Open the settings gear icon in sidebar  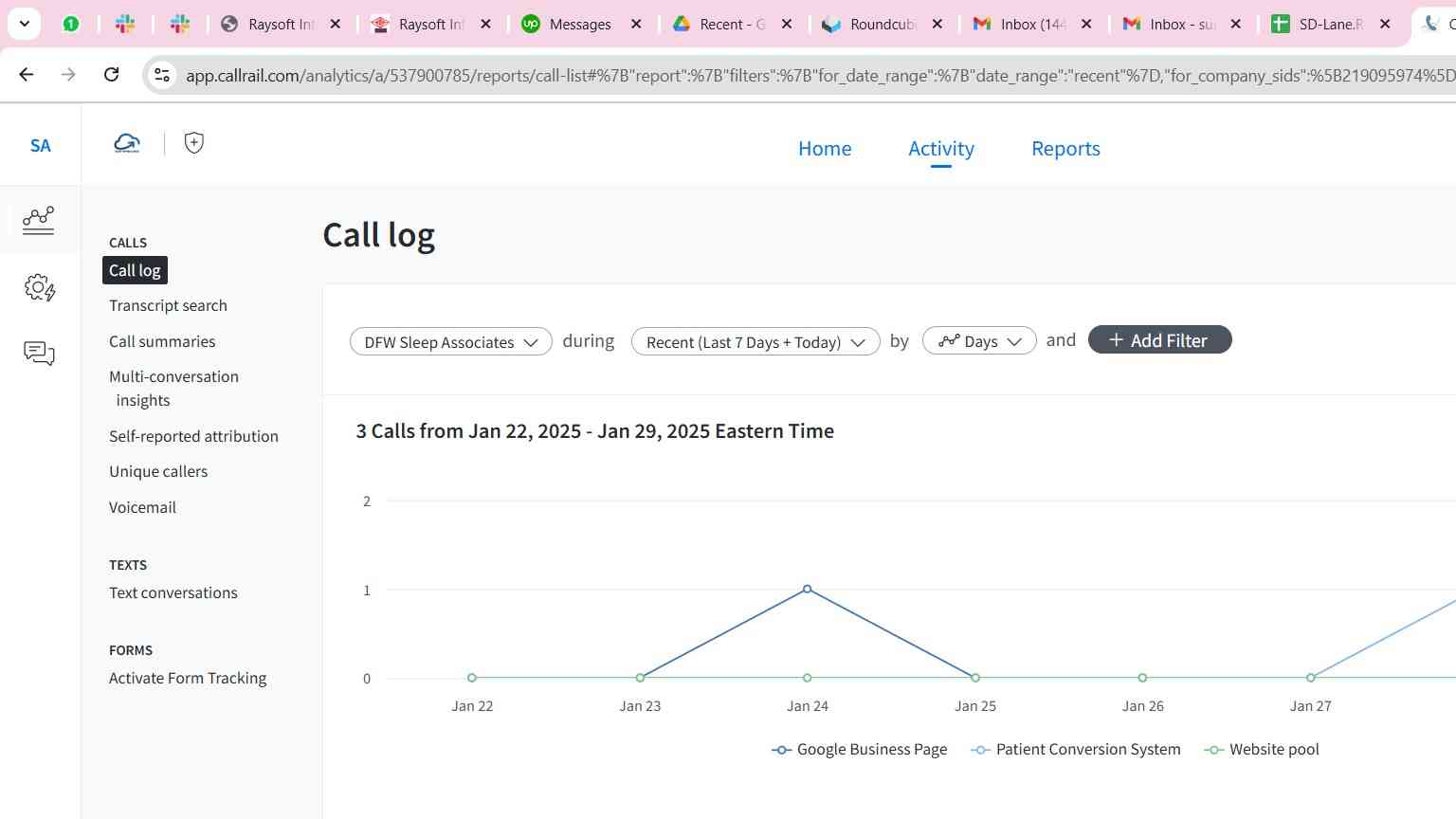tap(39, 287)
